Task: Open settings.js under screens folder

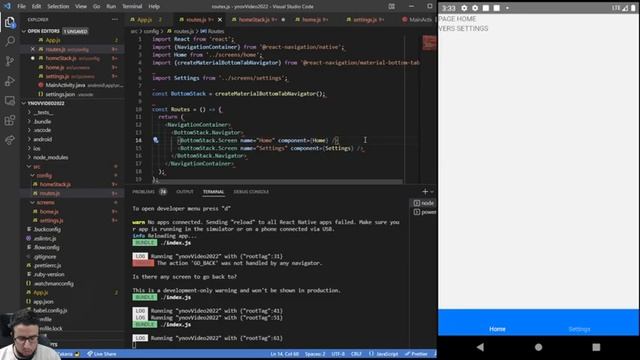Action: coord(51,220)
